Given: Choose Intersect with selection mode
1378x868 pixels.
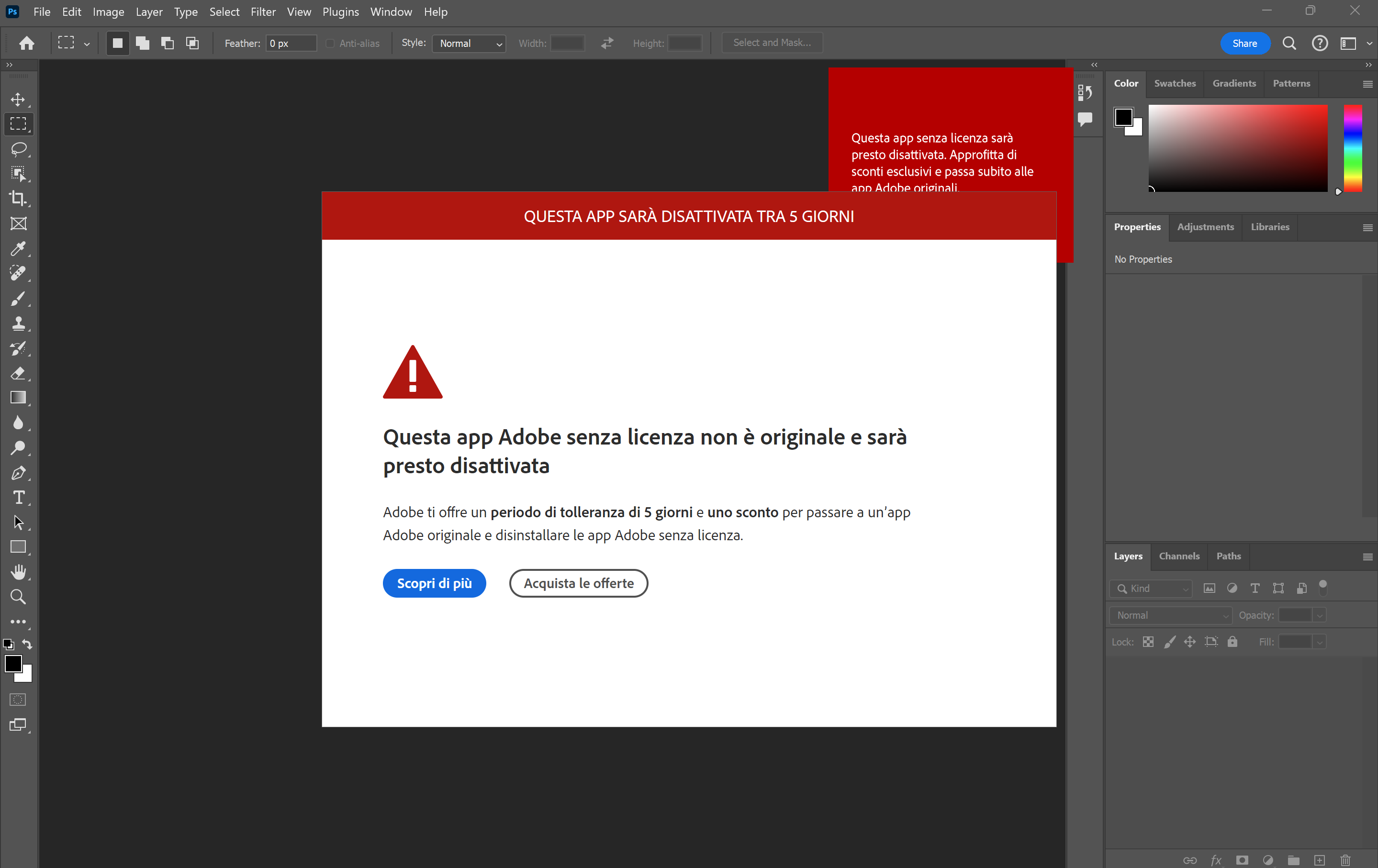Looking at the screenshot, I should coord(193,43).
